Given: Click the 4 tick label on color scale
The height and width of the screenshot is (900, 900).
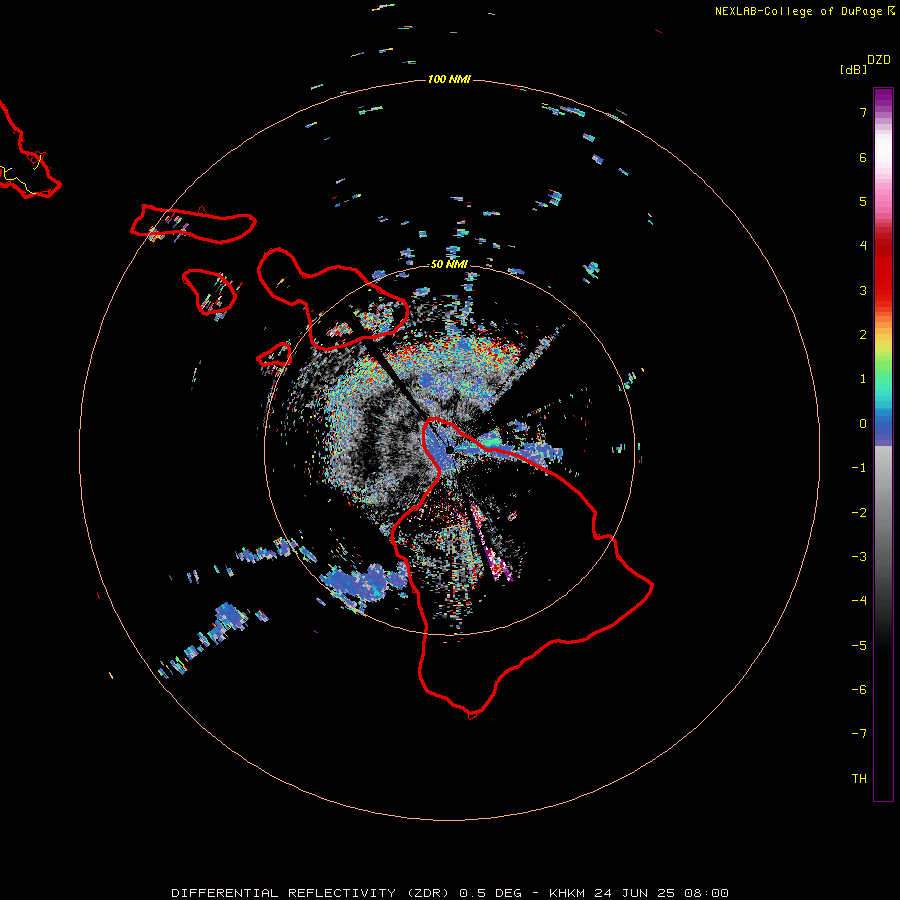Looking at the screenshot, I should point(863,246).
